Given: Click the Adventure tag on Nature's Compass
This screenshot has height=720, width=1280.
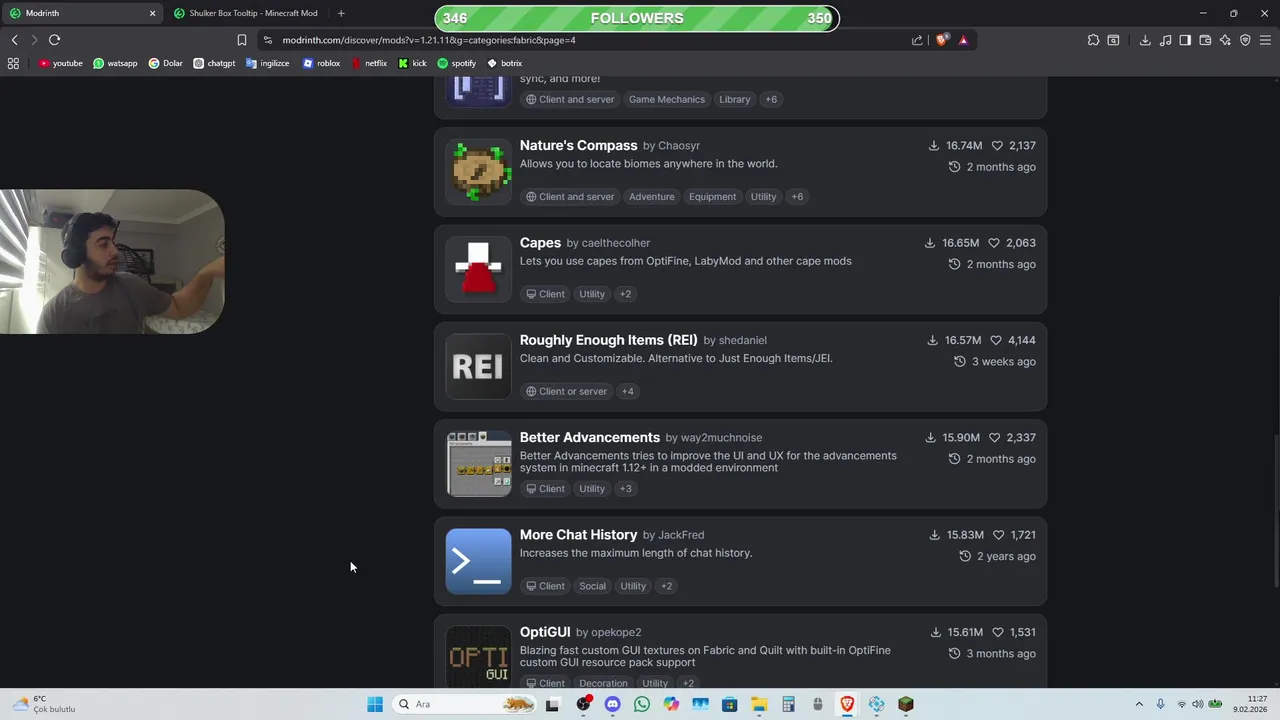Looking at the screenshot, I should [x=652, y=197].
